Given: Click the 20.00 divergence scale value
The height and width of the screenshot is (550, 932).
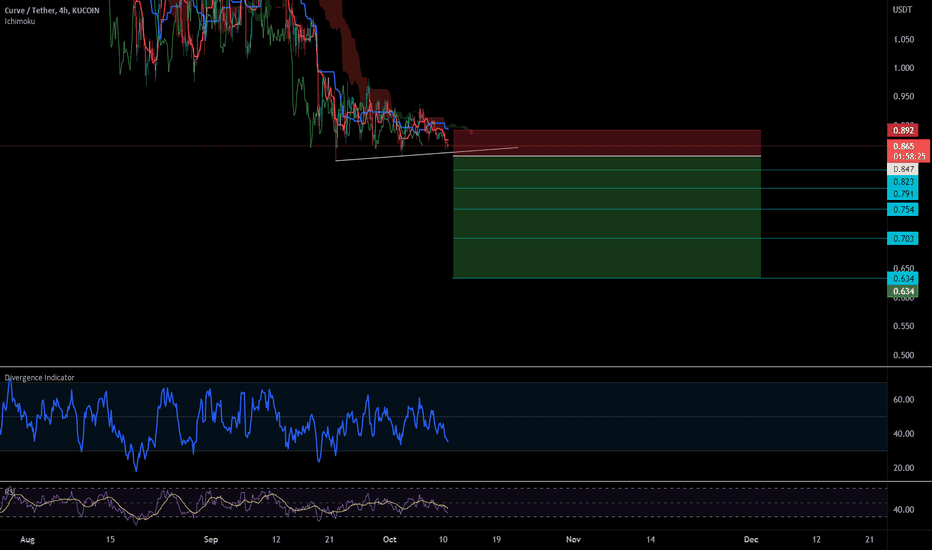Looking at the screenshot, I should tap(903, 468).
